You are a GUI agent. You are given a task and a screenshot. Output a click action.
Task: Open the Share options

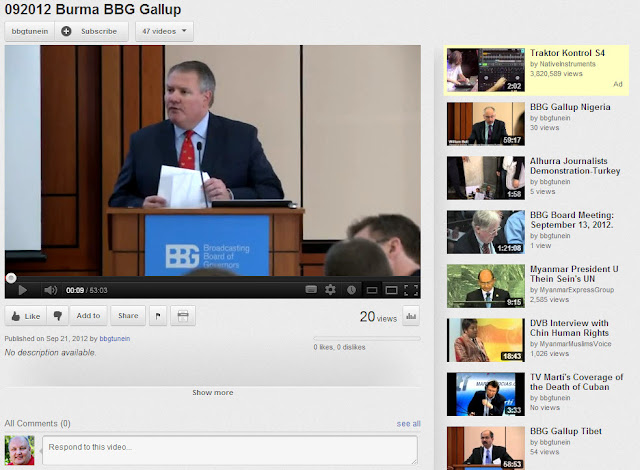(x=128, y=316)
